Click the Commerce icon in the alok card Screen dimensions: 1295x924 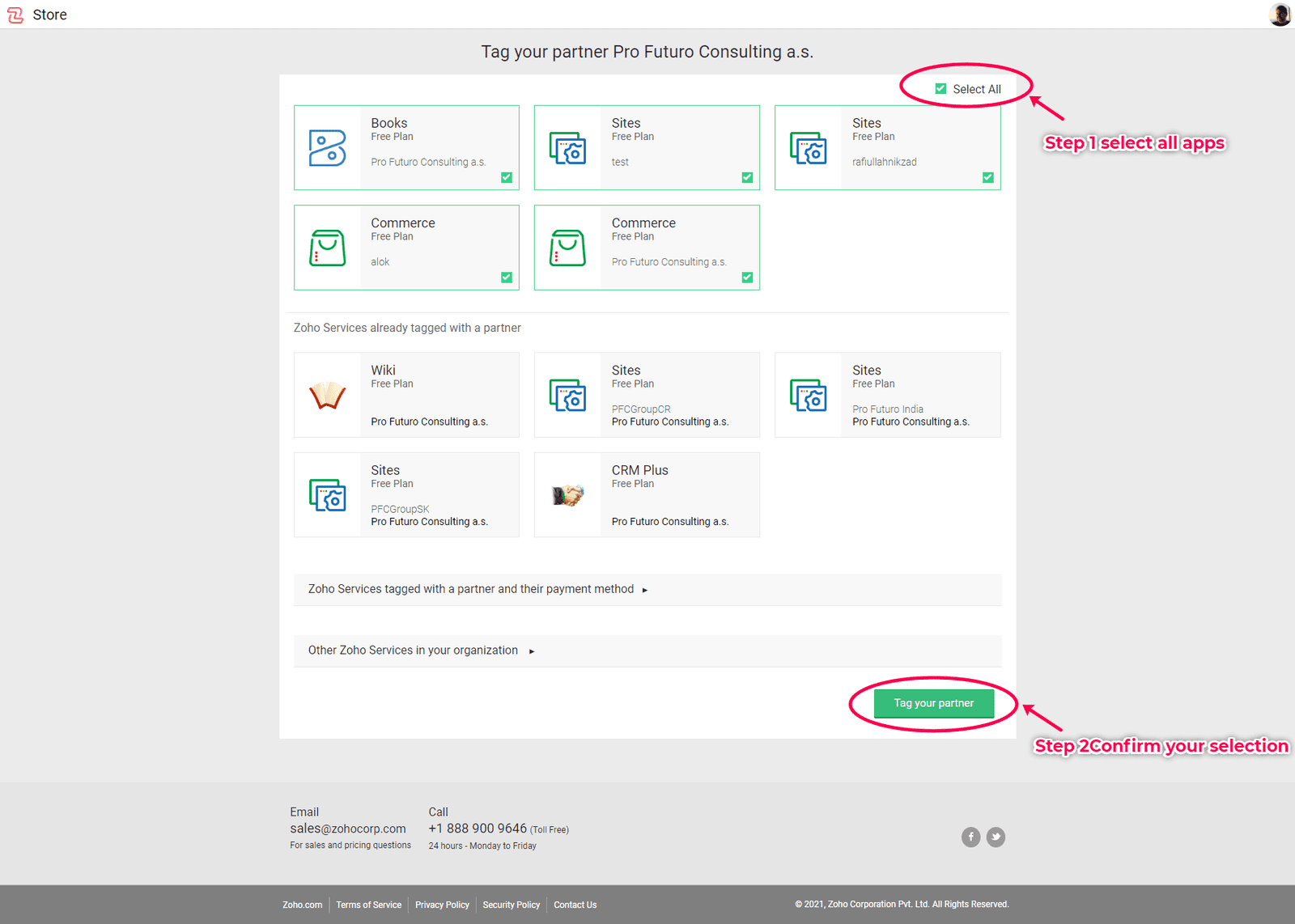click(x=327, y=248)
